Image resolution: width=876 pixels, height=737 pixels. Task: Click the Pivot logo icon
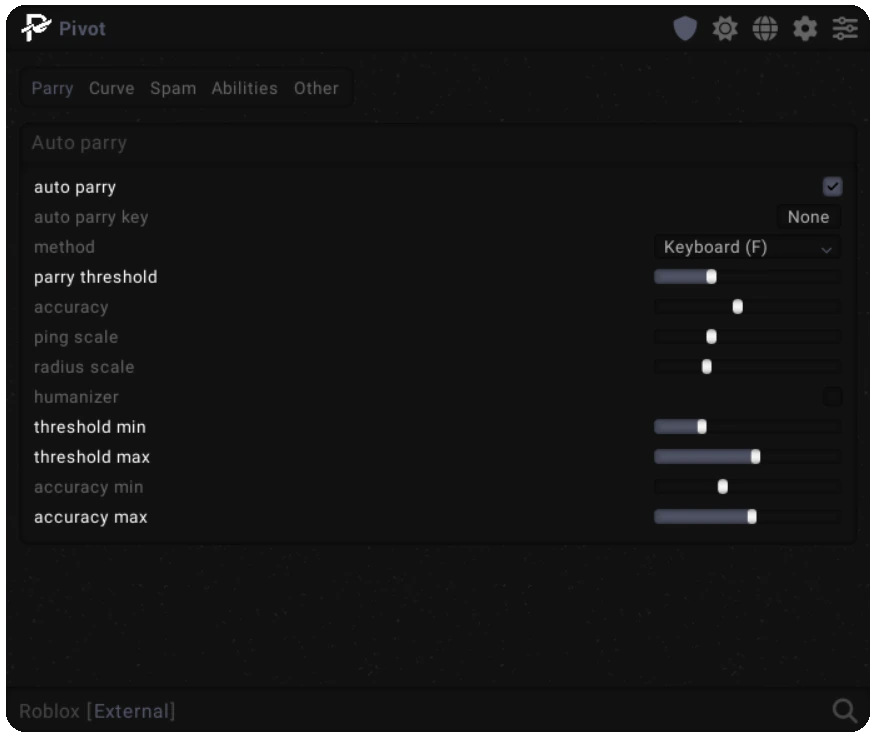[x=36, y=27]
